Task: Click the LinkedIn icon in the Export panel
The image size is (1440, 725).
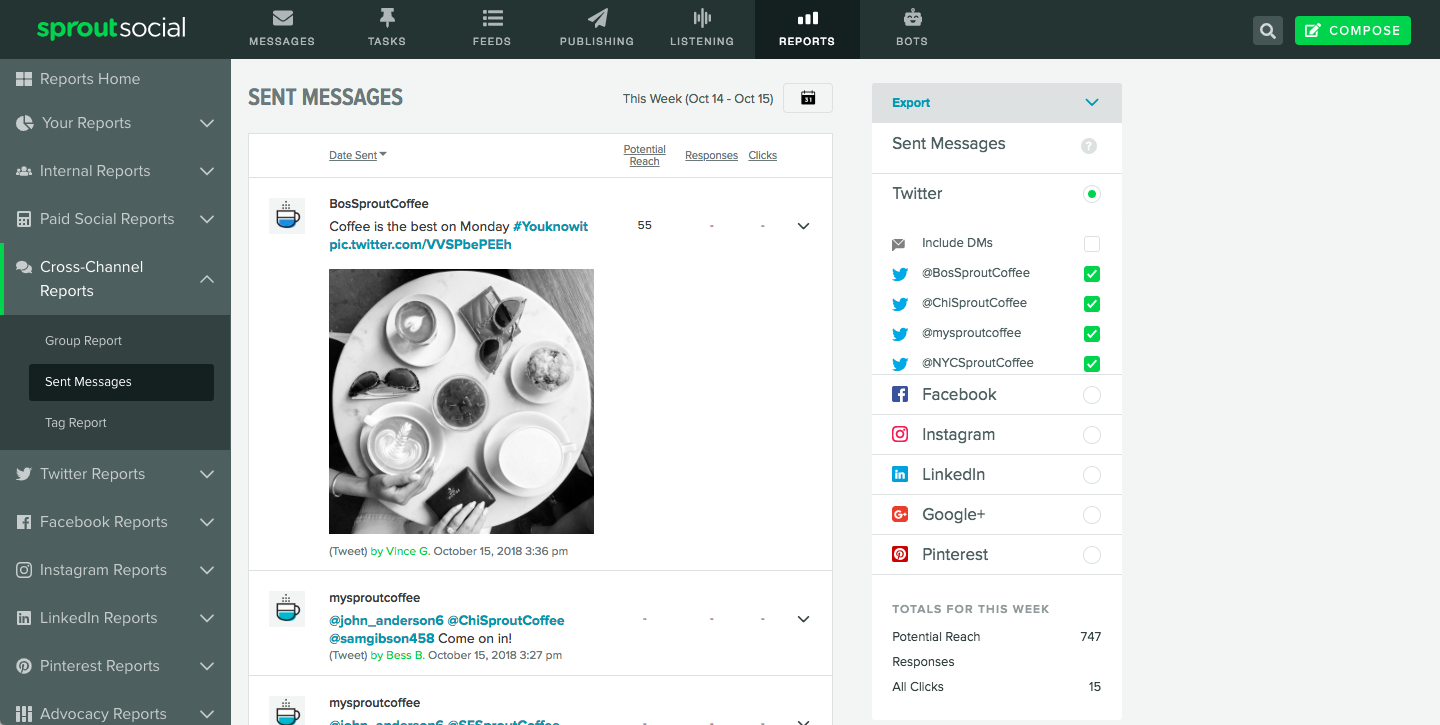Action: click(900, 474)
